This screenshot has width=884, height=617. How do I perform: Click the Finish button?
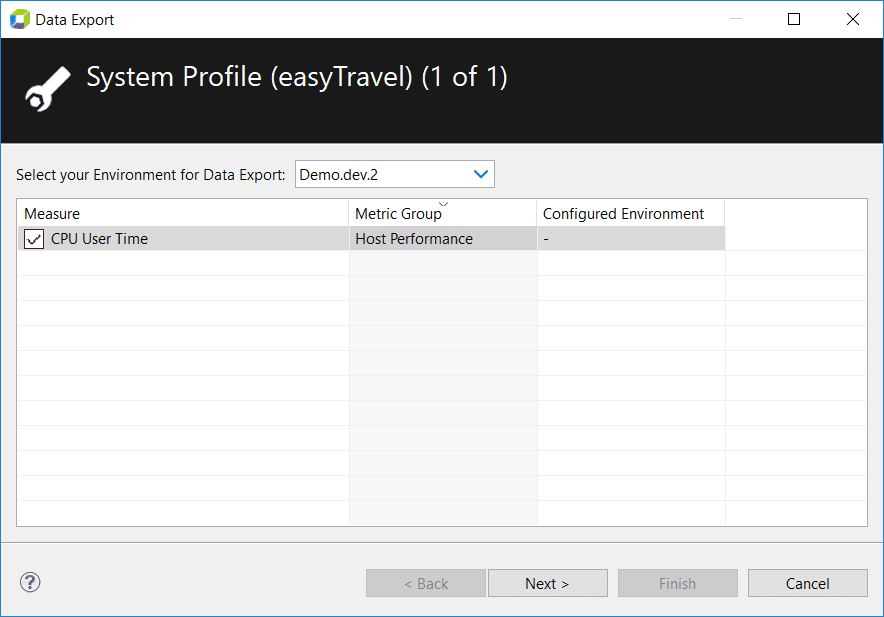(678, 583)
